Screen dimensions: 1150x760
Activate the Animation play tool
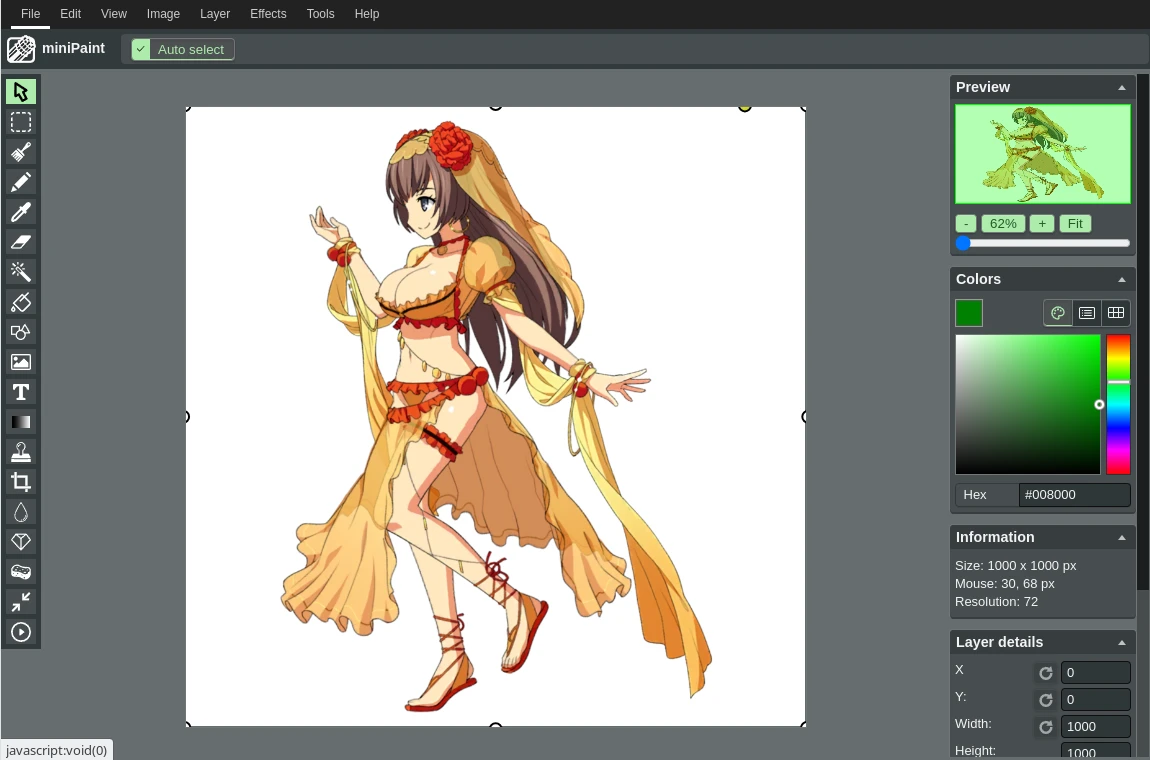tap(21, 632)
